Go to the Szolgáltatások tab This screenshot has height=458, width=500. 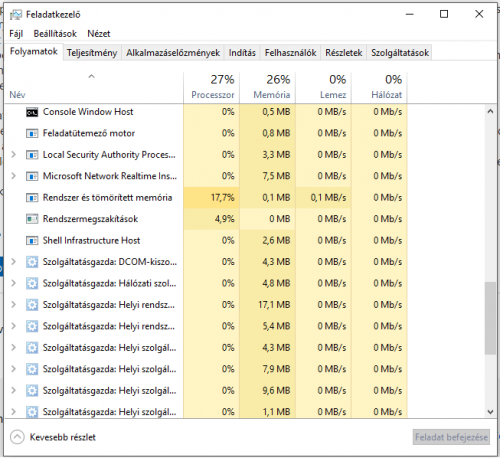pos(400,53)
